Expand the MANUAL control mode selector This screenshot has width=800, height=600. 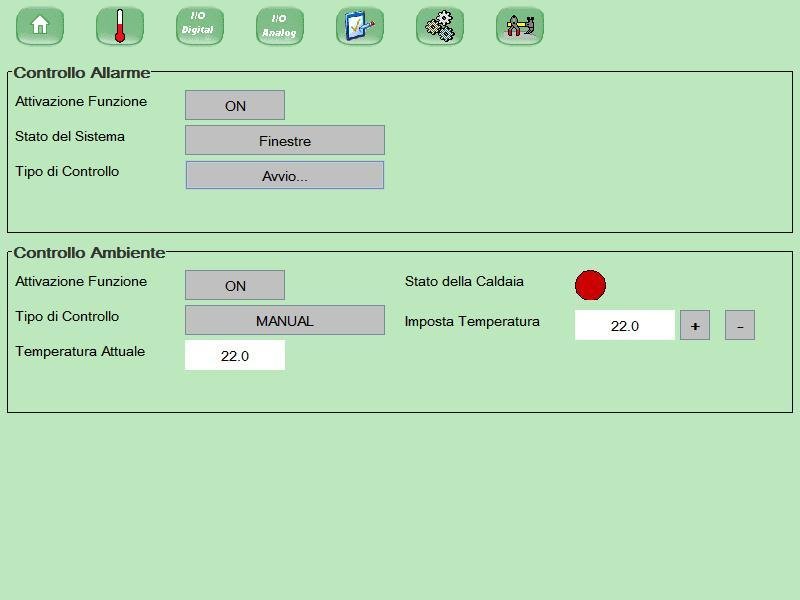click(285, 319)
